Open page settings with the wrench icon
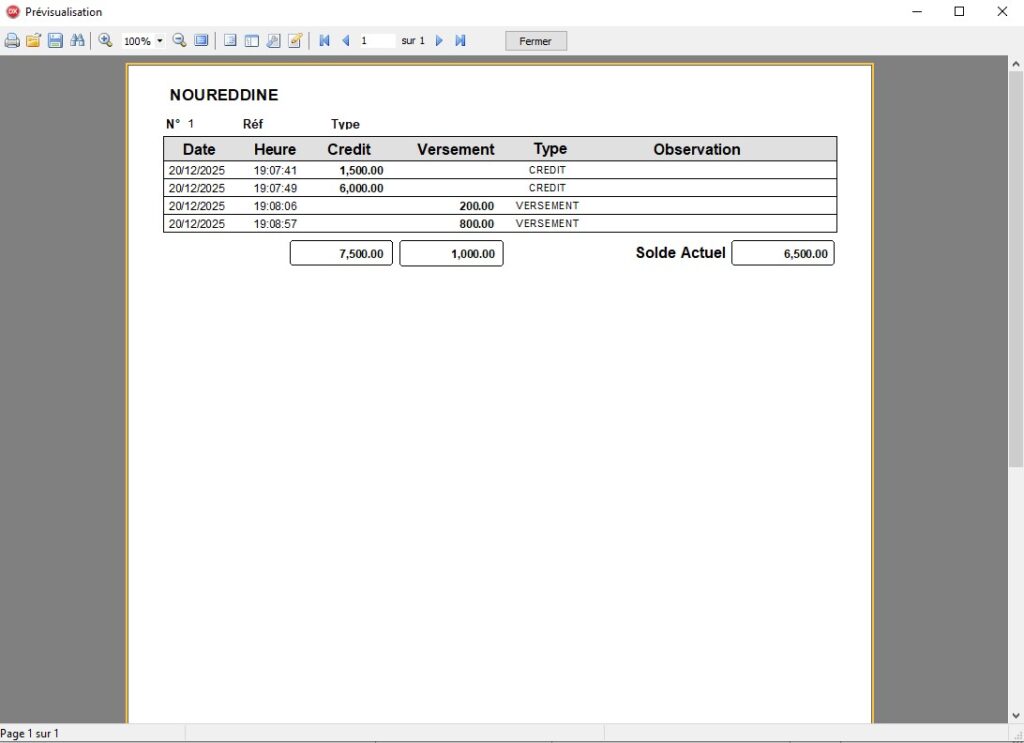The image size is (1024, 743). [x=273, y=41]
